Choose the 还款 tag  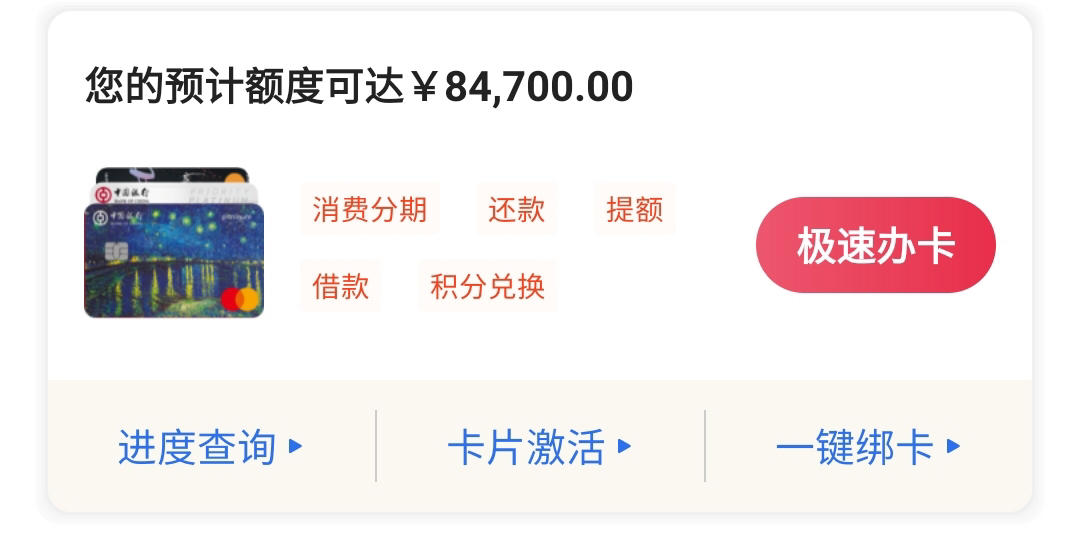coord(516,209)
